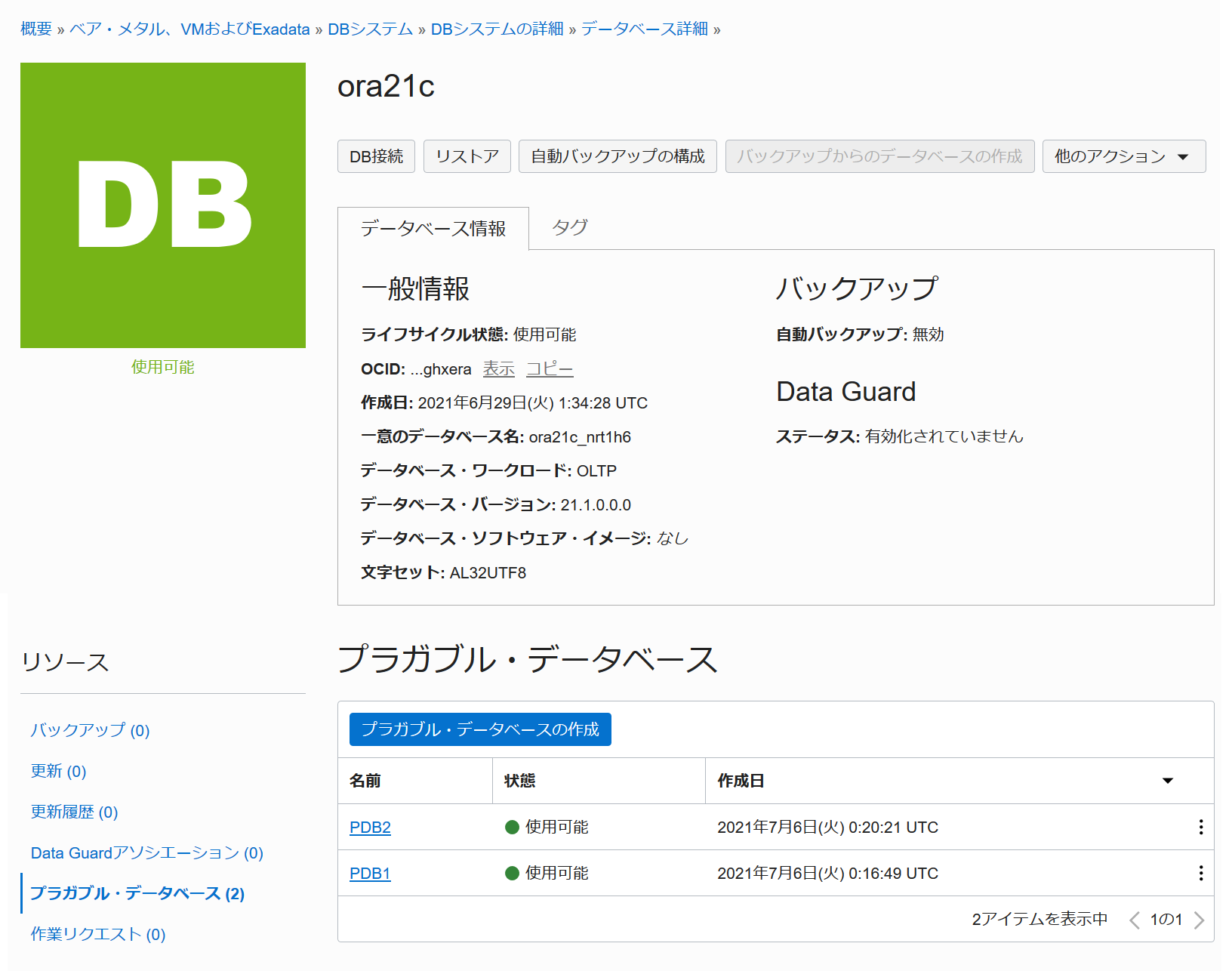This screenshot has height=971, width=1232.
Task: Click the DB接続 button
Action: pyautogui.click(x=376, y=156)
